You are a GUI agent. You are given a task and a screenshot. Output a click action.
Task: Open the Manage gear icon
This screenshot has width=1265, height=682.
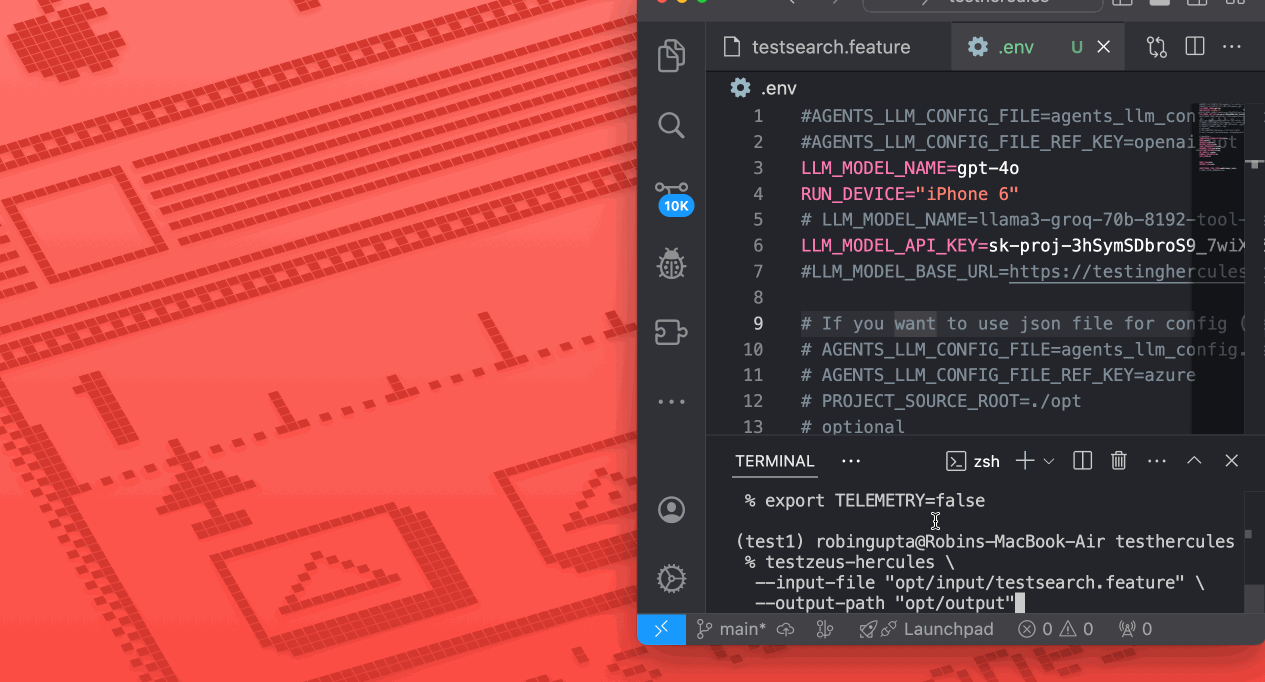(671, 578)
